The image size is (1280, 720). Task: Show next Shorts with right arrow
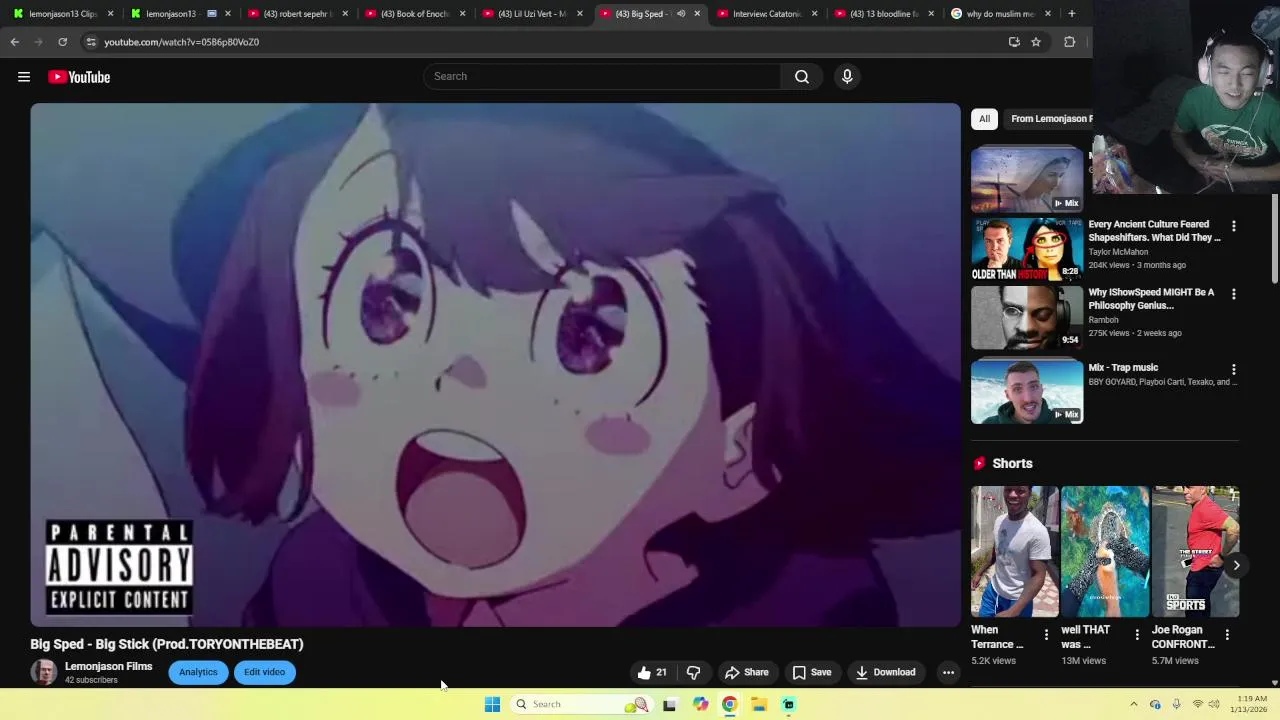tap(1236, 565)
